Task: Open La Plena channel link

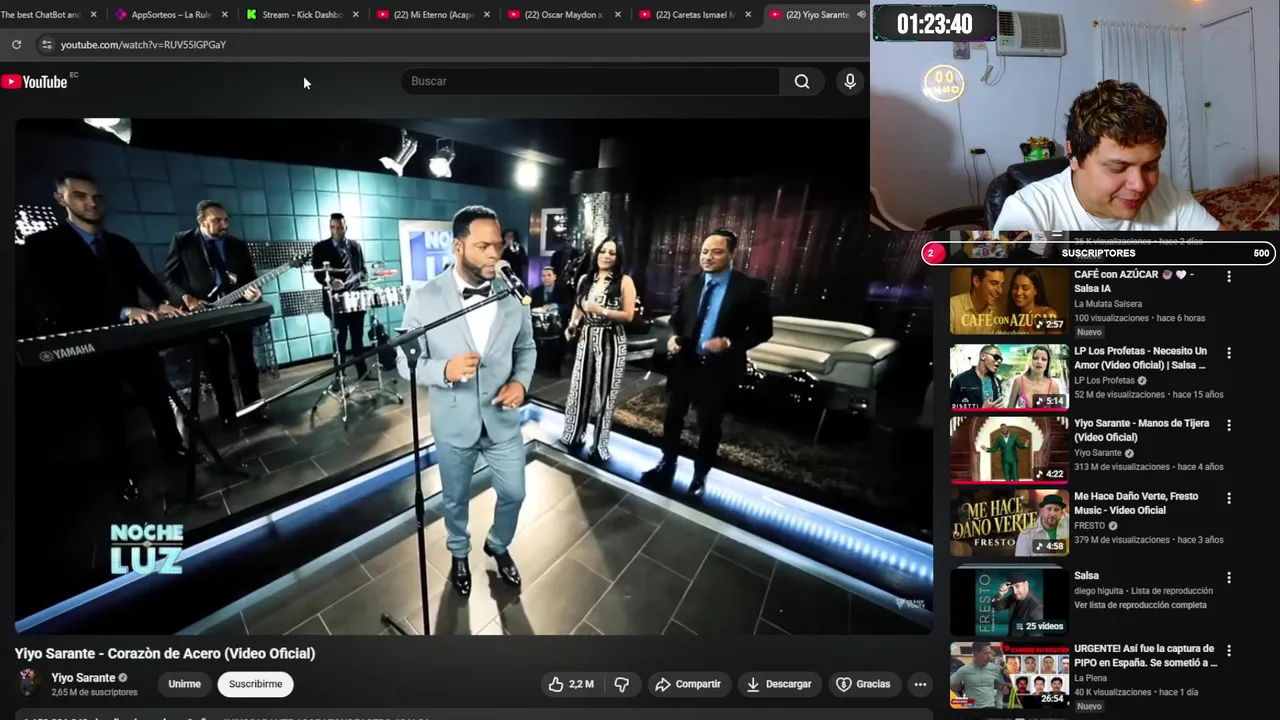Action: tap(1091, 678)
